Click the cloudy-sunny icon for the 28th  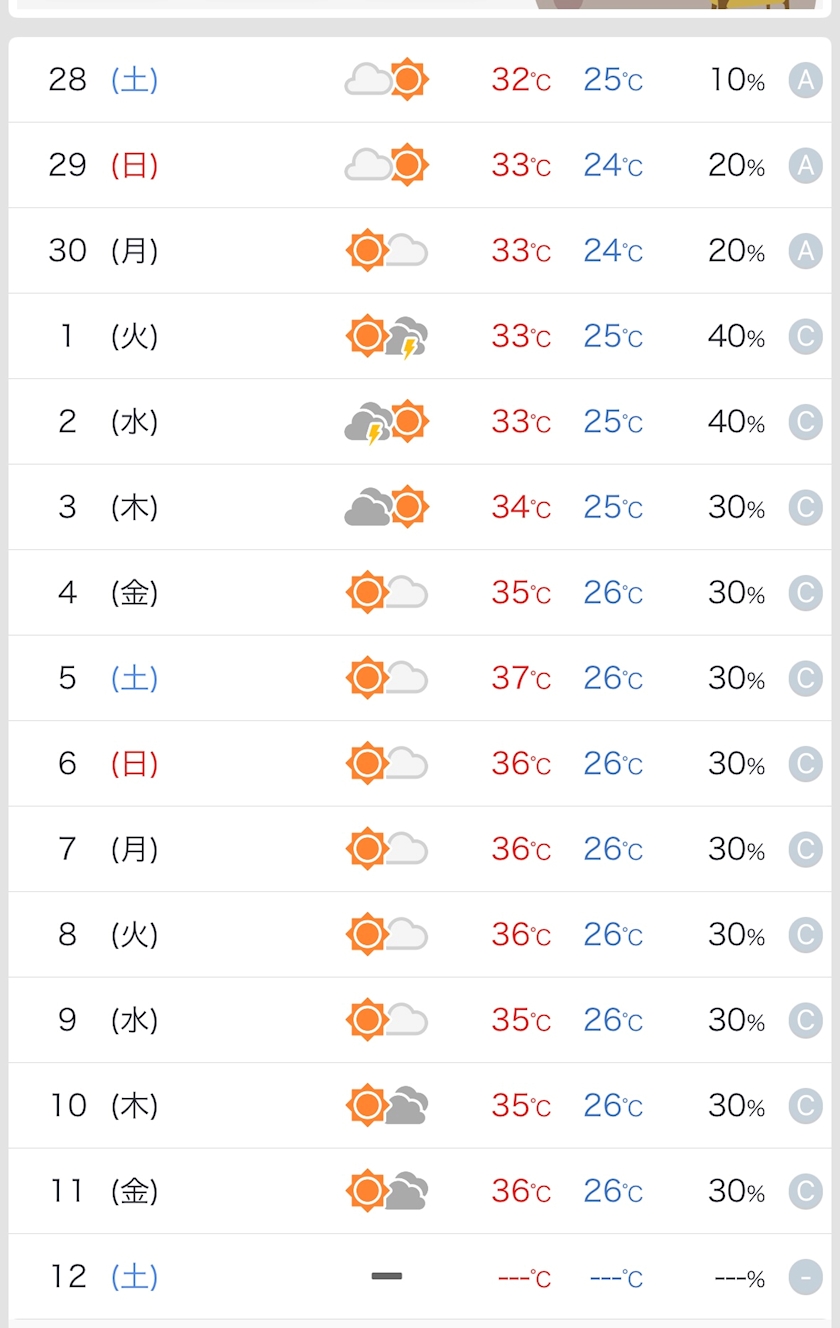point(387,80)
